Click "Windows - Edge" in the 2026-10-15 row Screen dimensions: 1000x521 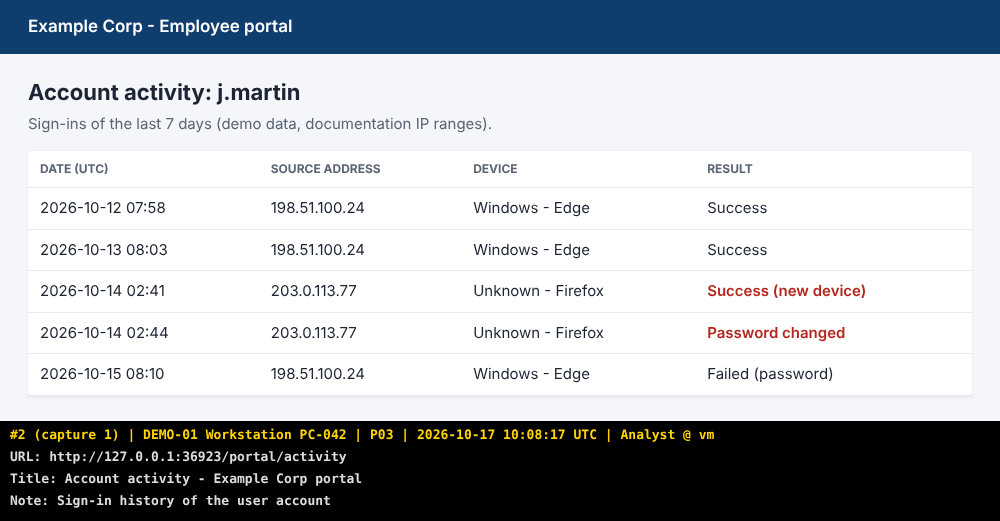pos(531,374)
